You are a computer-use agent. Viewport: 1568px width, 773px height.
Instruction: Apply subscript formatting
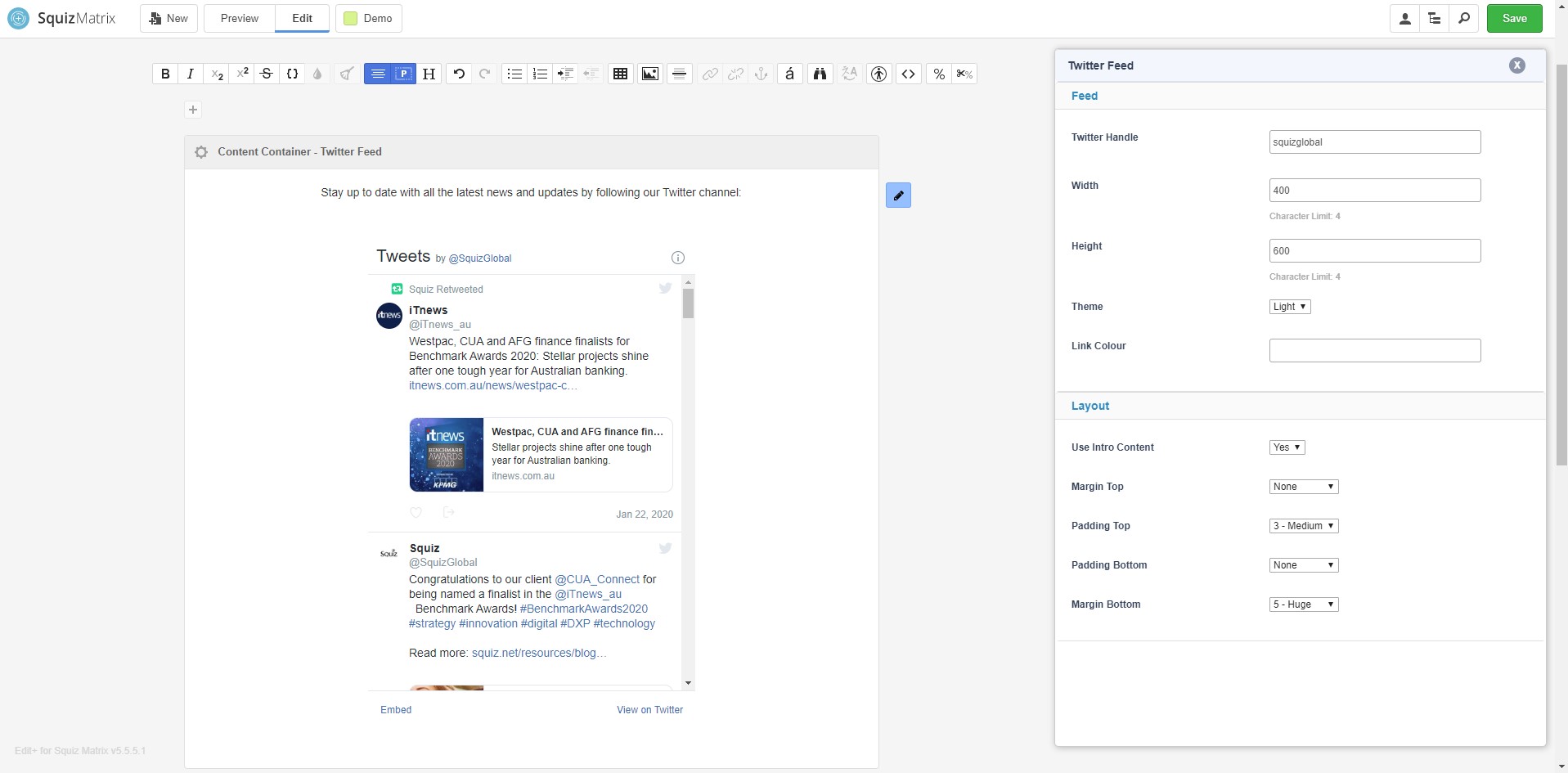click(217, 74)
